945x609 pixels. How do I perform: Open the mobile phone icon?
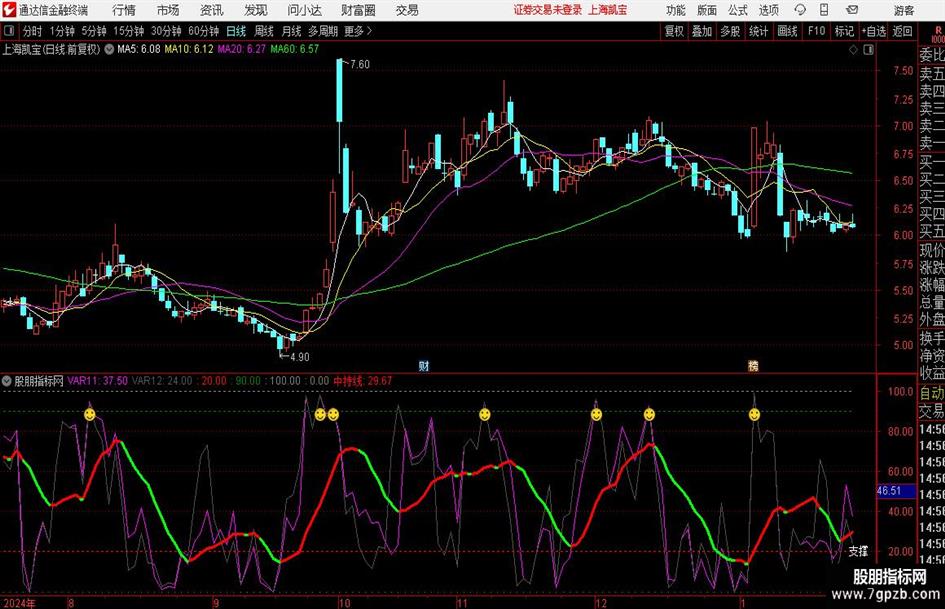coord(824,10)
